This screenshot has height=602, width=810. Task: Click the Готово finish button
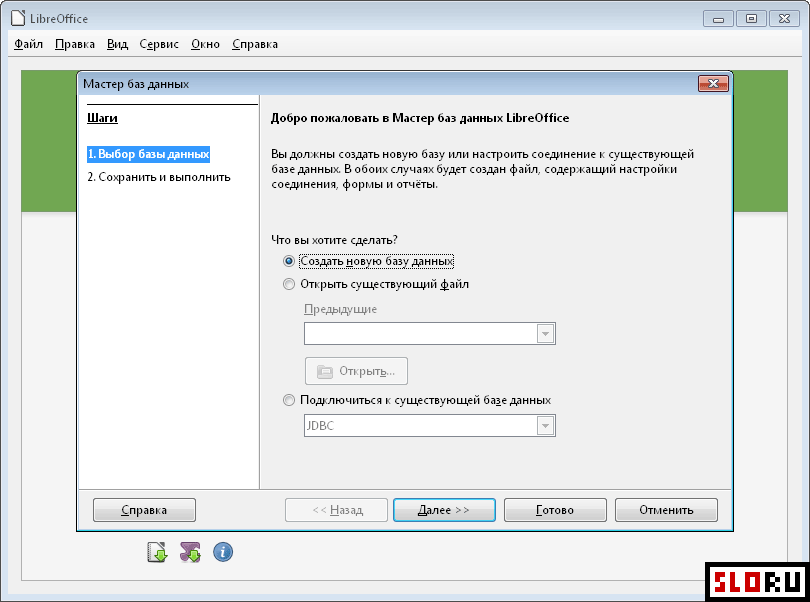555,510
